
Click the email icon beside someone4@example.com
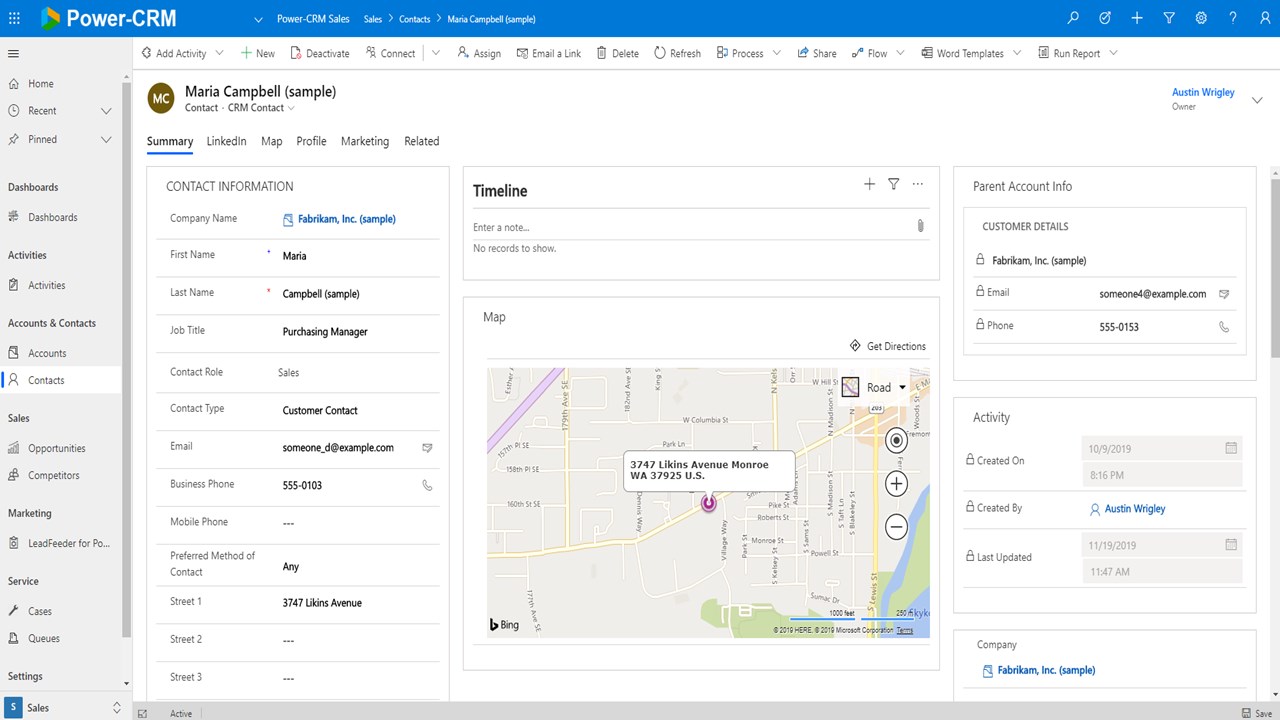[1224, 294]
